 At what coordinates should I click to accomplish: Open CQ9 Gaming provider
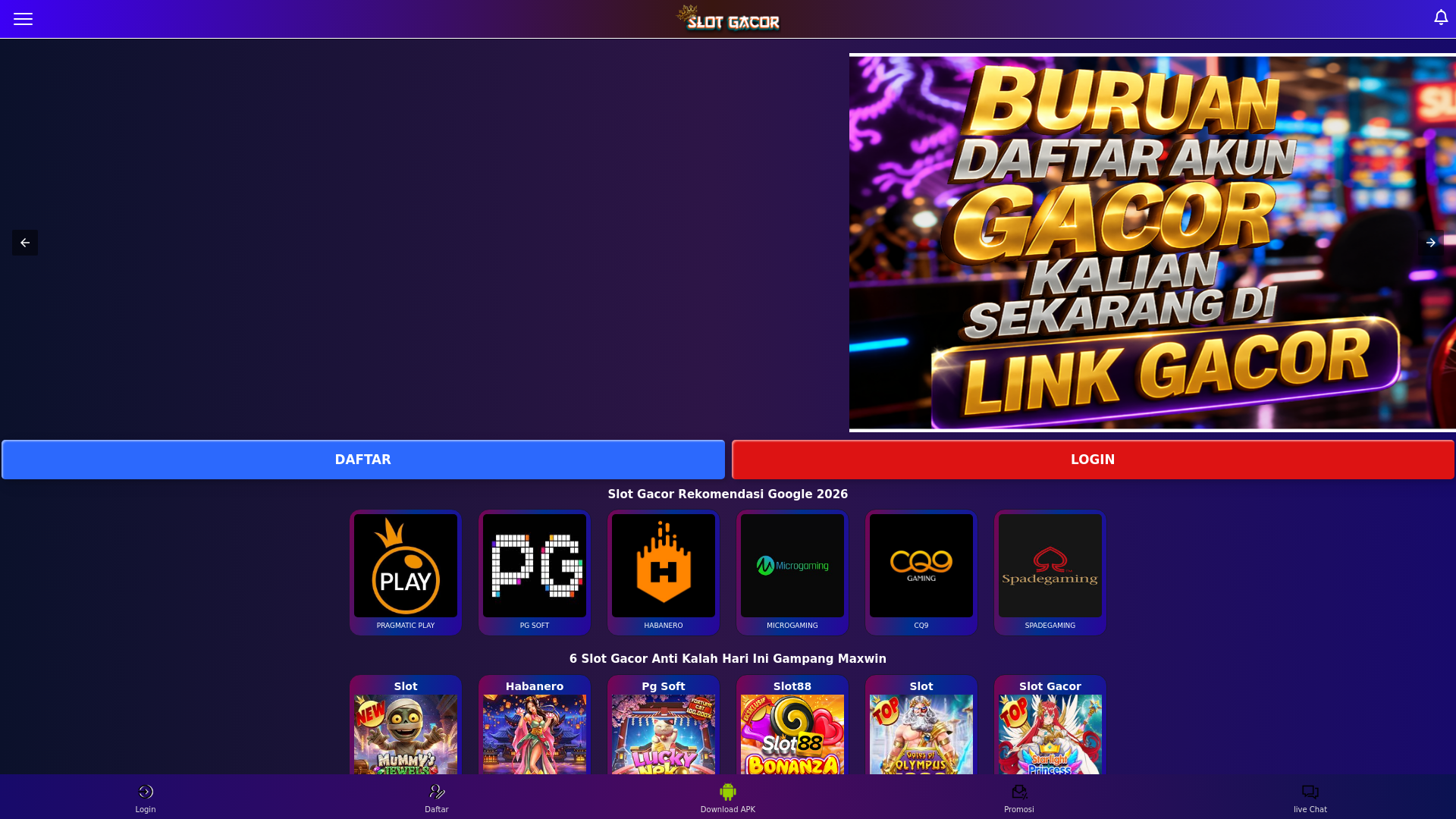921,573
